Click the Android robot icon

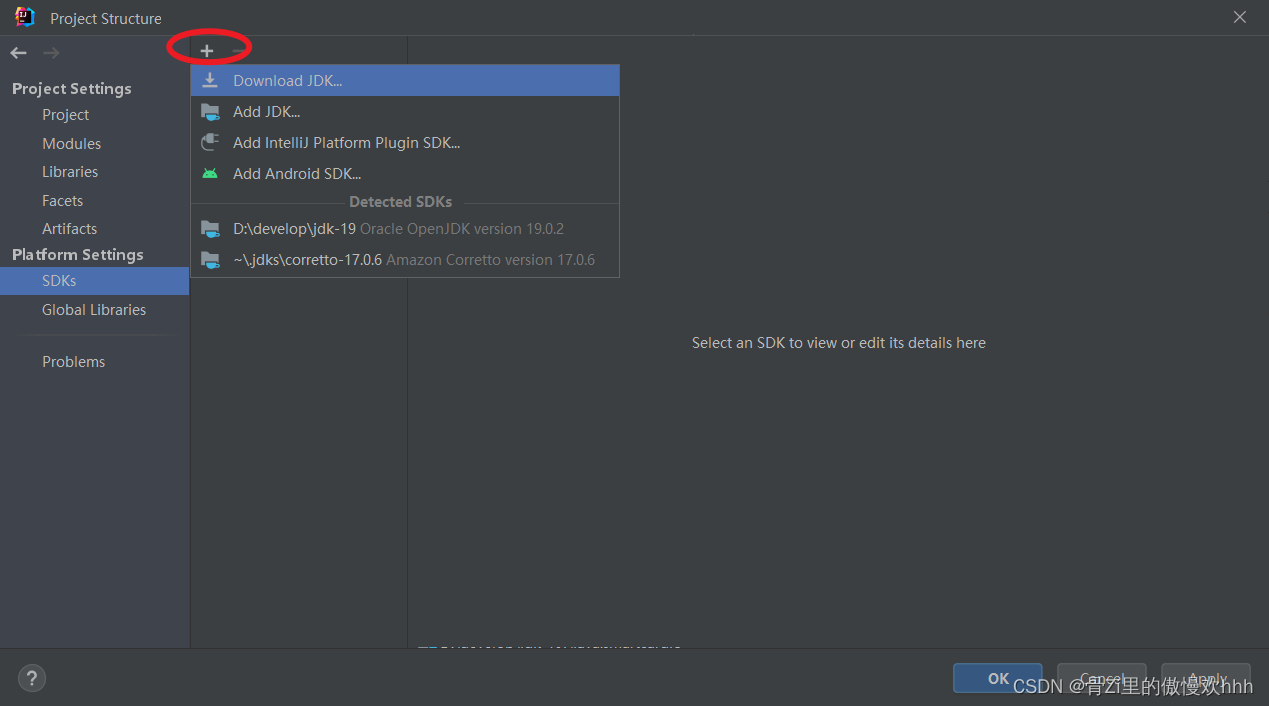tap(210, 174)
